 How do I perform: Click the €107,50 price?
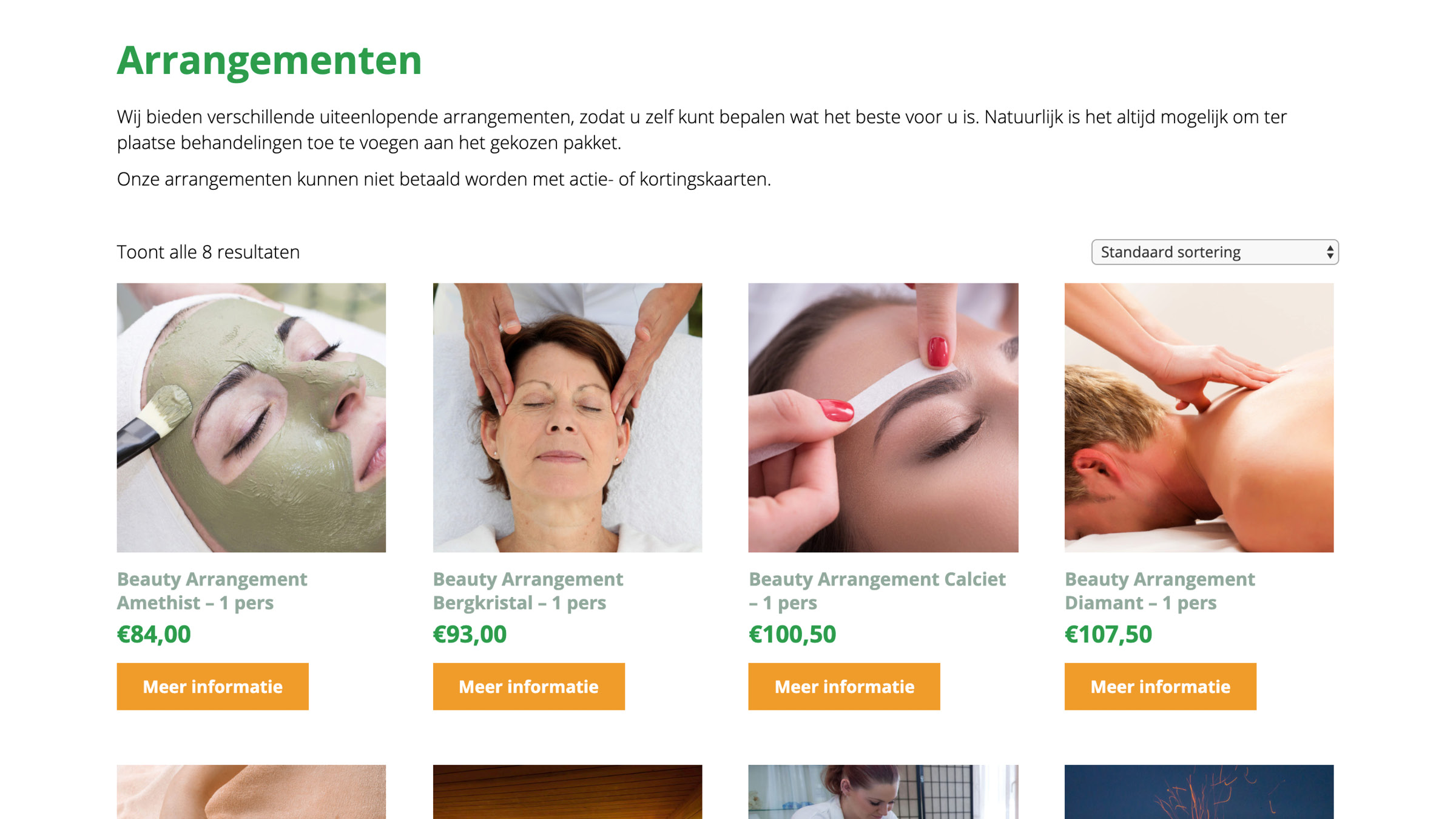click(x=1108, y=634)
